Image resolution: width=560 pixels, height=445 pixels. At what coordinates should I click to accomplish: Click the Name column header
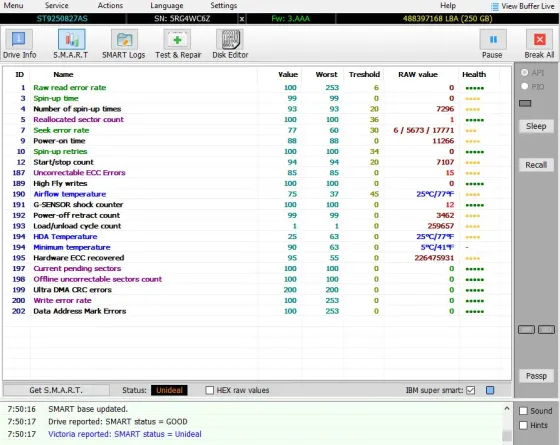(x=63, y=74)
